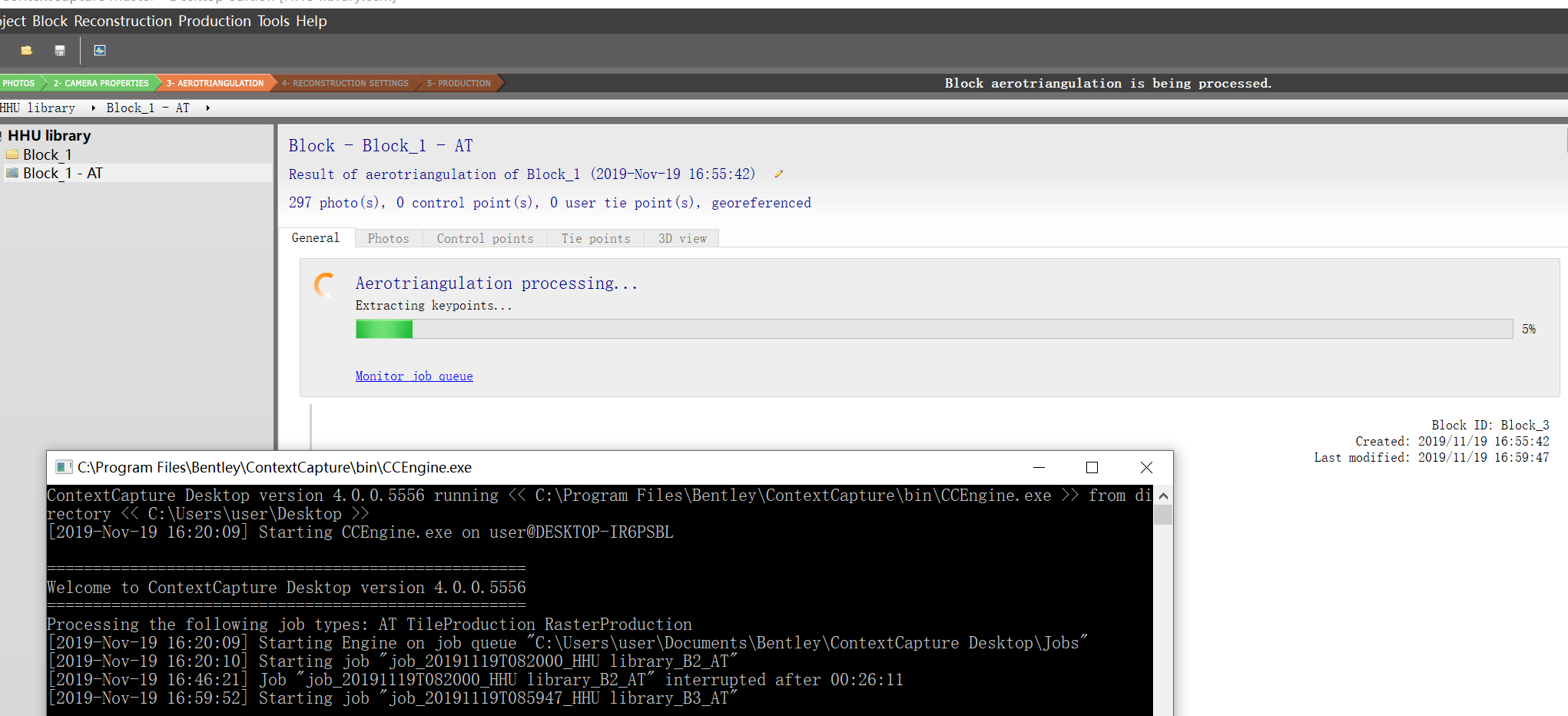Viewport: 1568px width, 716px height.
Task: Click the '297 photo(s)' summary line
Action: [x=550, y=203]
